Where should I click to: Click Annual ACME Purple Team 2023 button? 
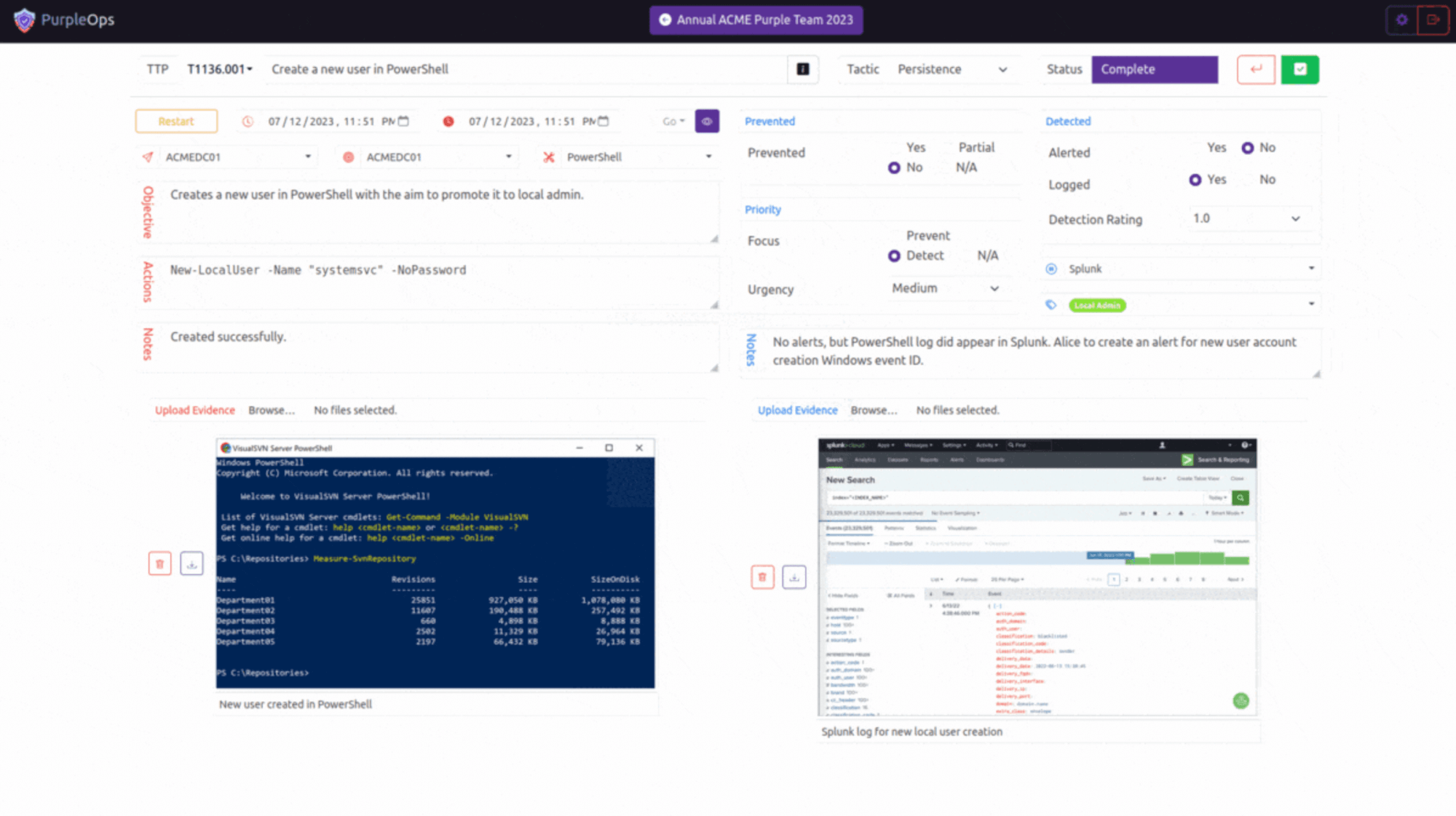pyautogui.click(x=756, y=20)
